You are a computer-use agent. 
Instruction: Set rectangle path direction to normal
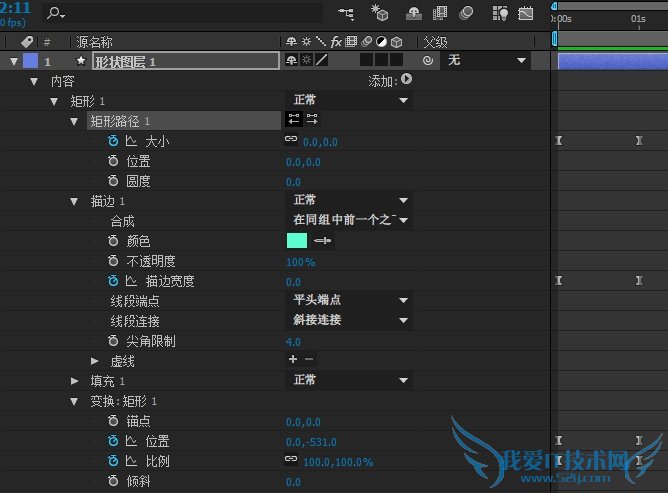(x=294, y=119)
